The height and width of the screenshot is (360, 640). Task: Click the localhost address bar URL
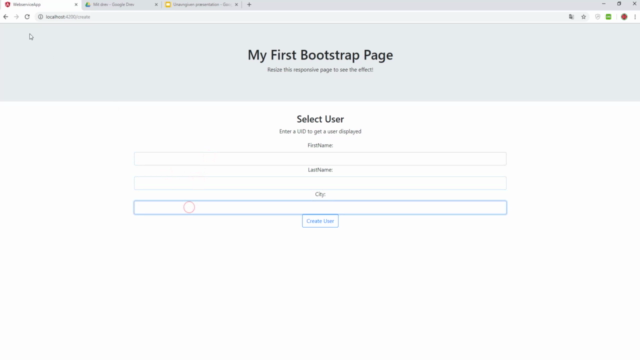(68, 17)
